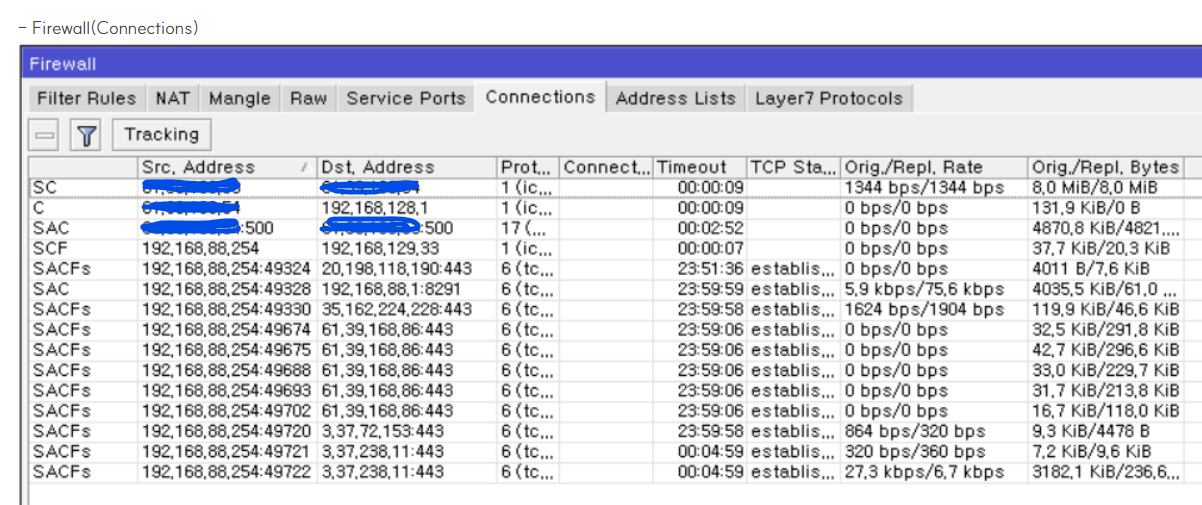Switch to Address Lists tab
This screenshot has height=505, width=1202.
tap(675, 98)
